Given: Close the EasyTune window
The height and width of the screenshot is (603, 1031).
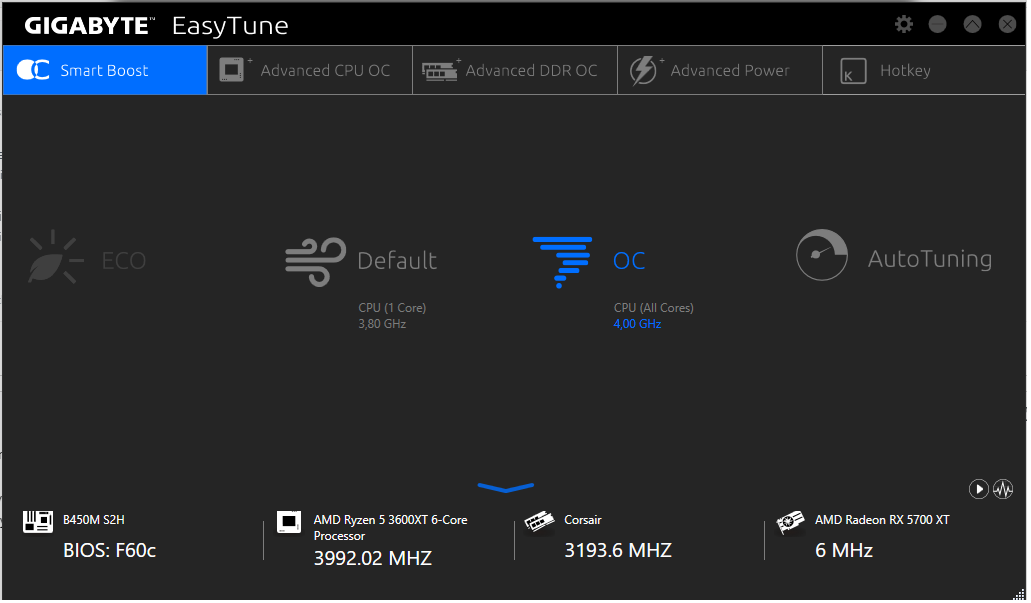Looking at the screenshot, I should coord(1007,24).
